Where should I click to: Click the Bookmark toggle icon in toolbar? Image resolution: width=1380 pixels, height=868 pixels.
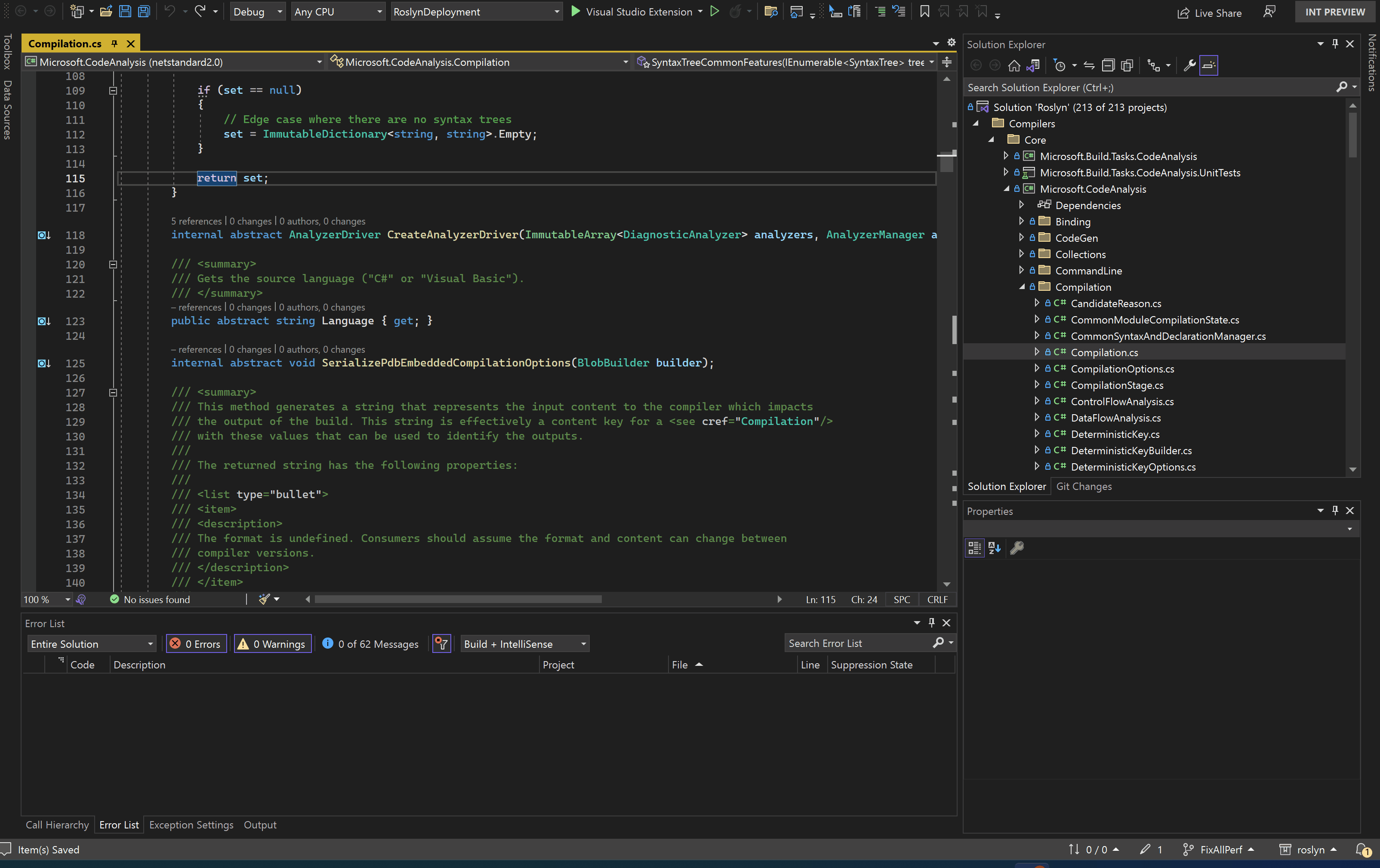click(924, 12)
